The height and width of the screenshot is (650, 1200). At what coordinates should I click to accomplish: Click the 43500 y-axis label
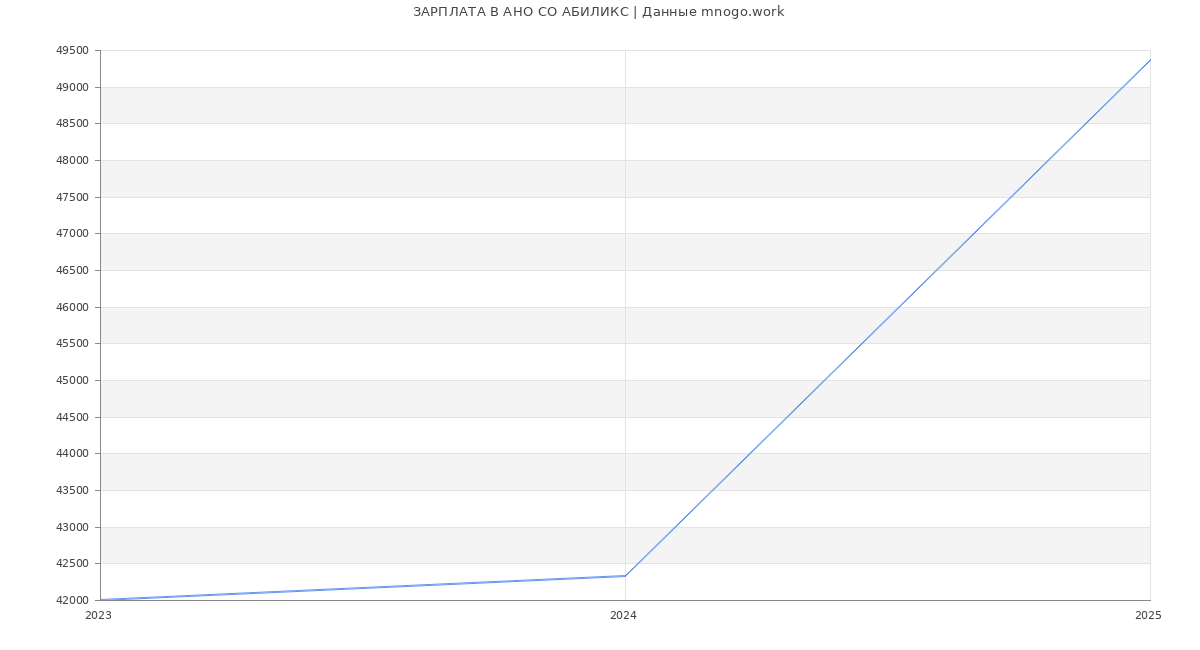[72, 491]
